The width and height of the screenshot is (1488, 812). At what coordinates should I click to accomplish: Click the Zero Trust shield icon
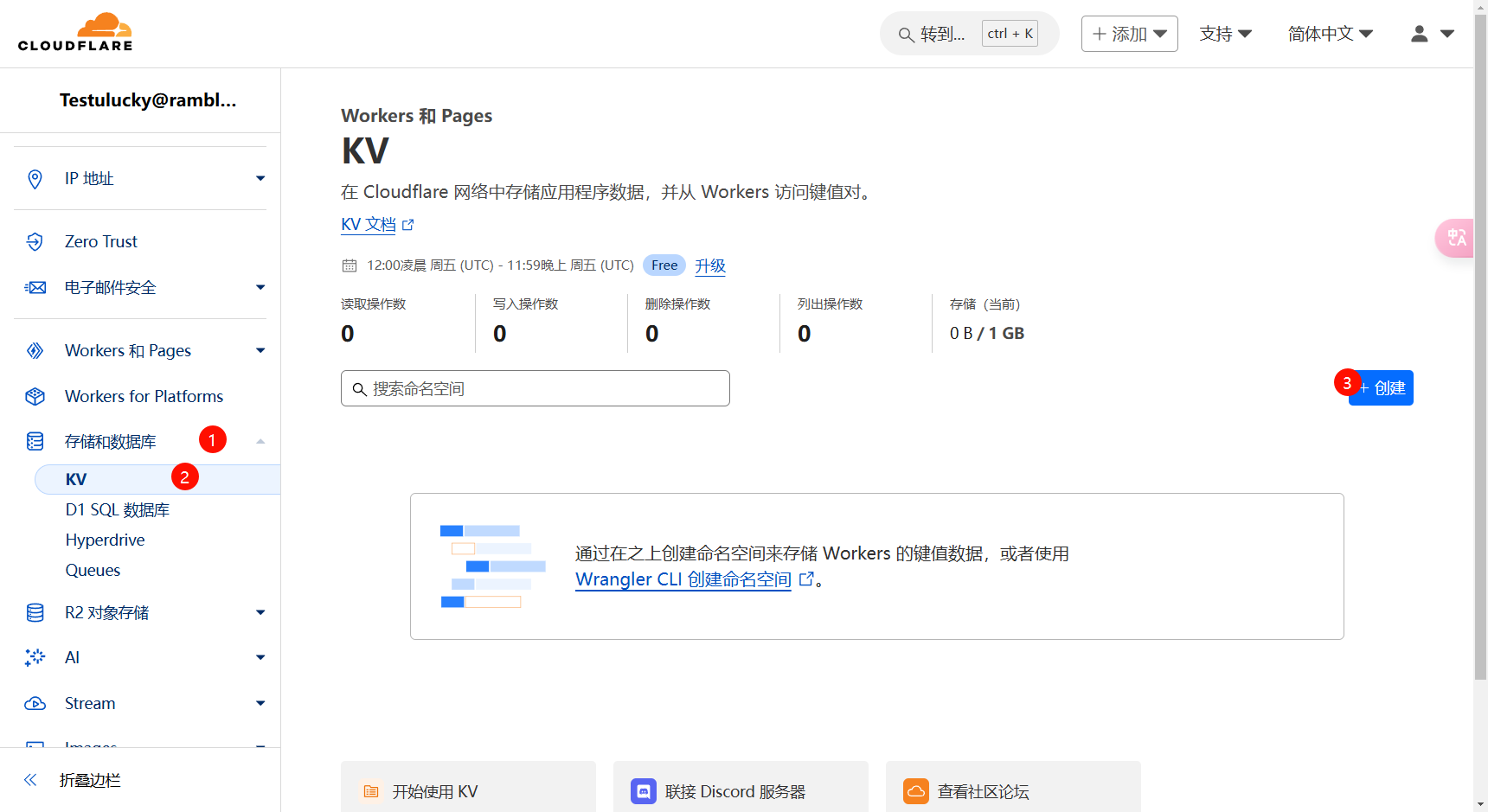[35, 241]
